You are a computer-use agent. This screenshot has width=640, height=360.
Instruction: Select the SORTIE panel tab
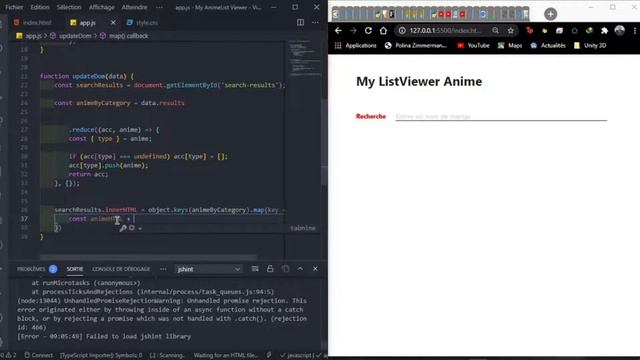pyautogui.click(x=75, y=269)
